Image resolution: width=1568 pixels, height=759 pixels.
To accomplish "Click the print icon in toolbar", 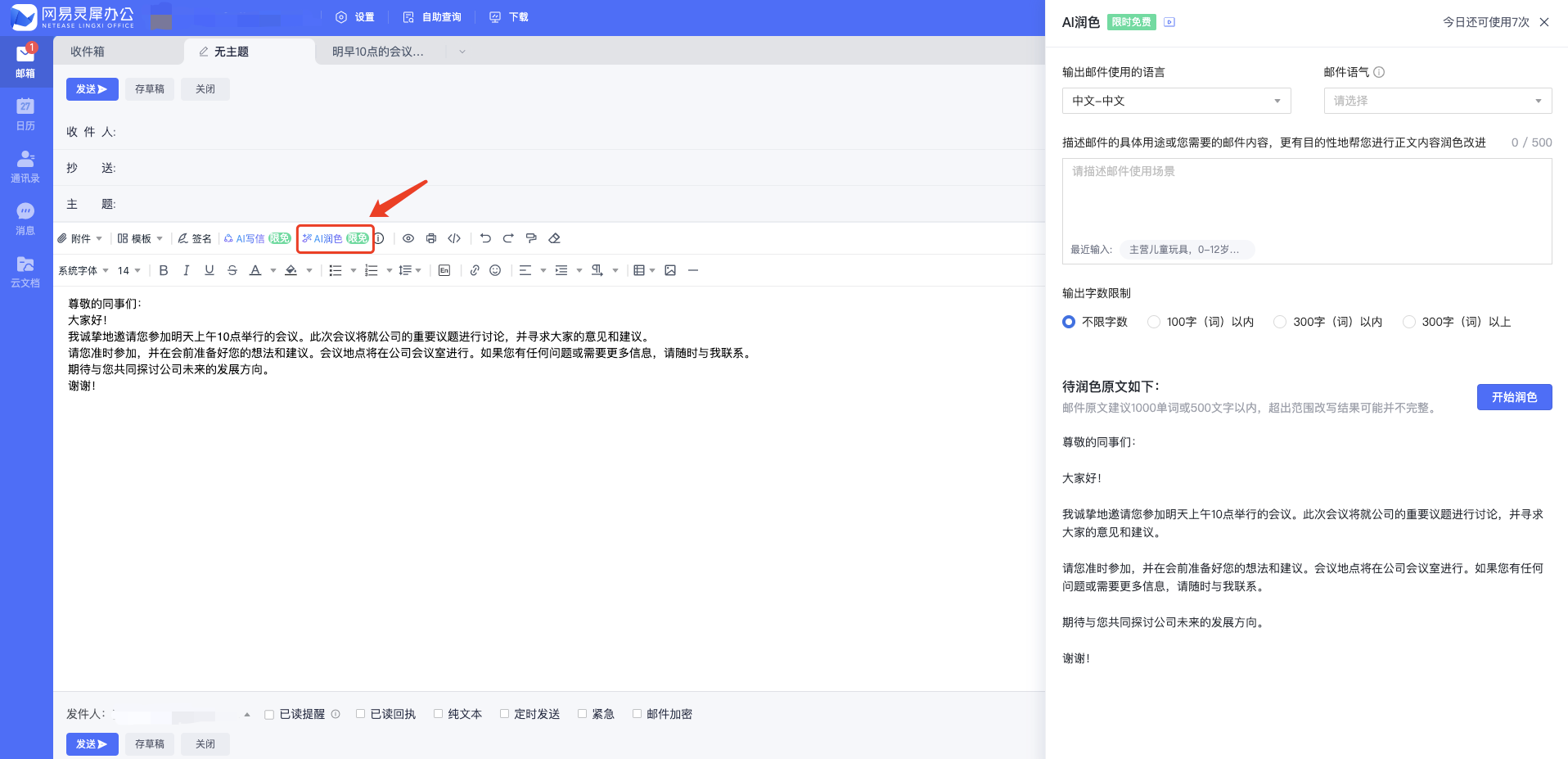I will click(431, 238).
